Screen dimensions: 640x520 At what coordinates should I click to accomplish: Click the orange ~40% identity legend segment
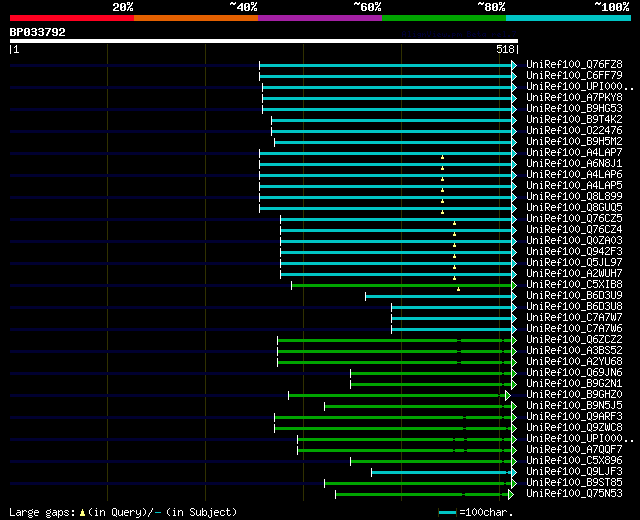[196, 18]
